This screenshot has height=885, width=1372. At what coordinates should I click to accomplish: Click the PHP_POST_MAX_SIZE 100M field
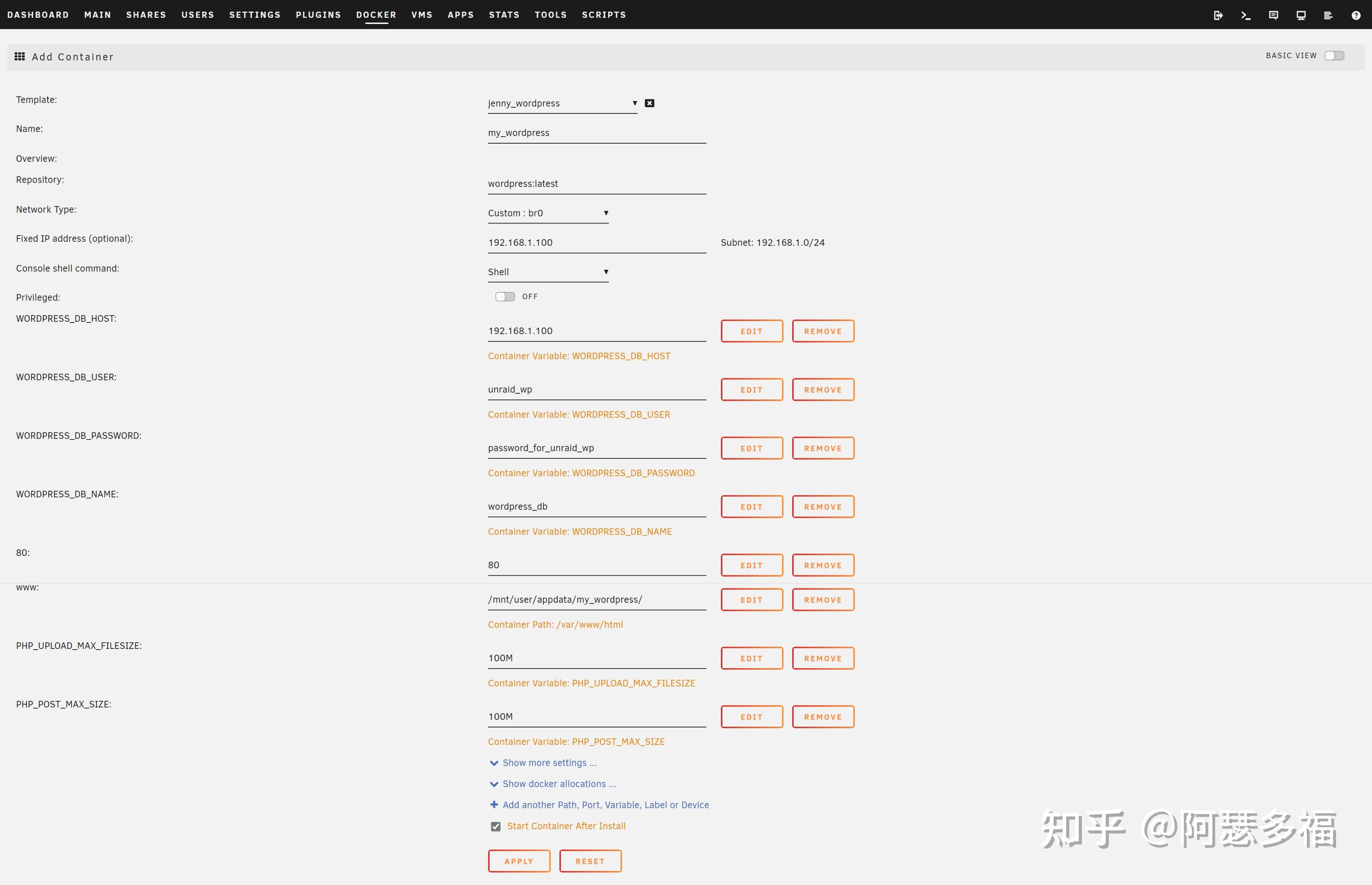pos(597,718)
